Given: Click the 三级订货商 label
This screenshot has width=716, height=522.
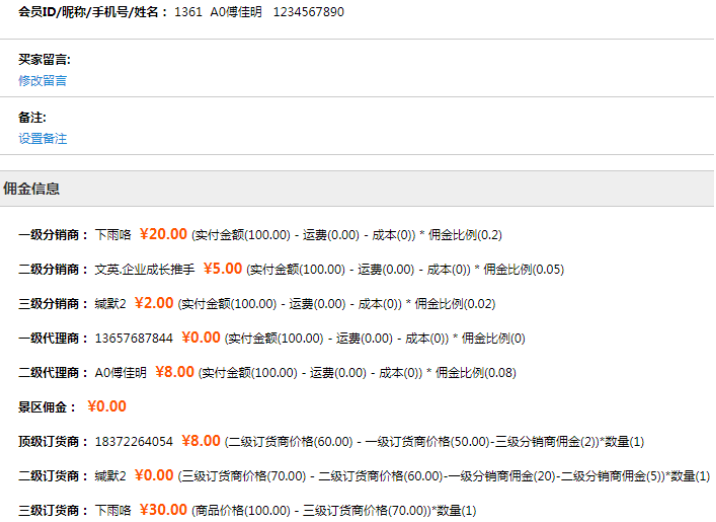Looking at the screenshot, I should click(52, 510).
